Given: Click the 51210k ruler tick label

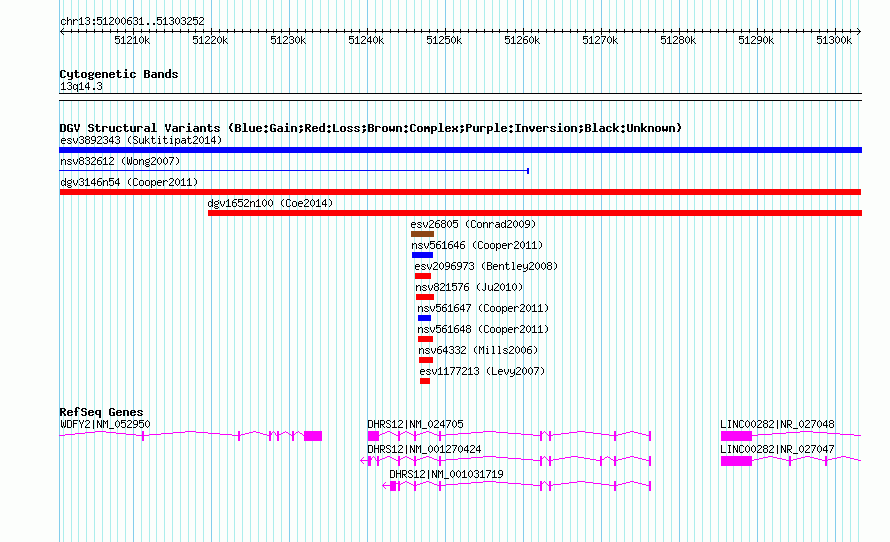Looking at the screenshot, I should click(132, 40).
